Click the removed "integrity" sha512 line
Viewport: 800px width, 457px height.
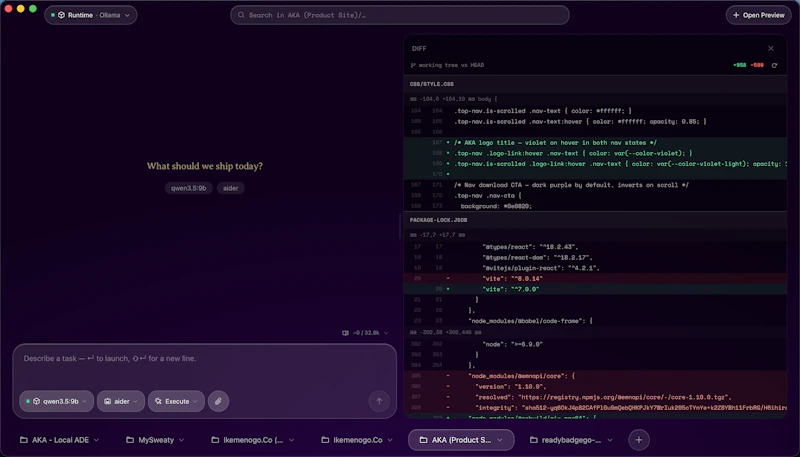pos(595,408)
